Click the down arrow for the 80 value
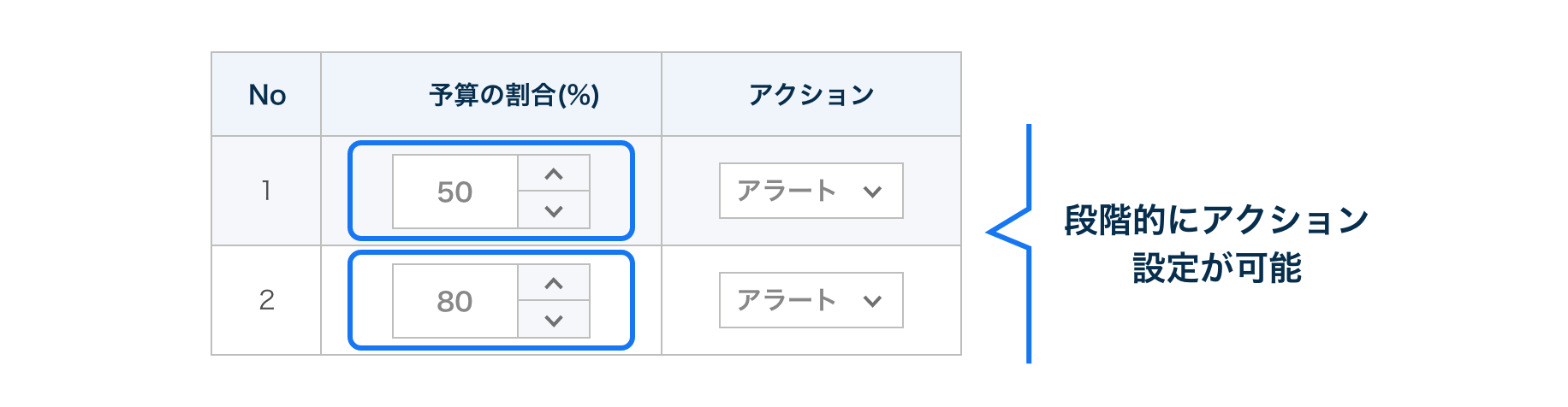1568x407 pixels. click(554, 320)
